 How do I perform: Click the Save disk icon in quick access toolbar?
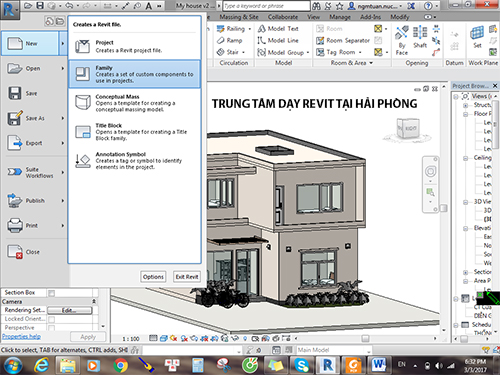coord(40,6)
